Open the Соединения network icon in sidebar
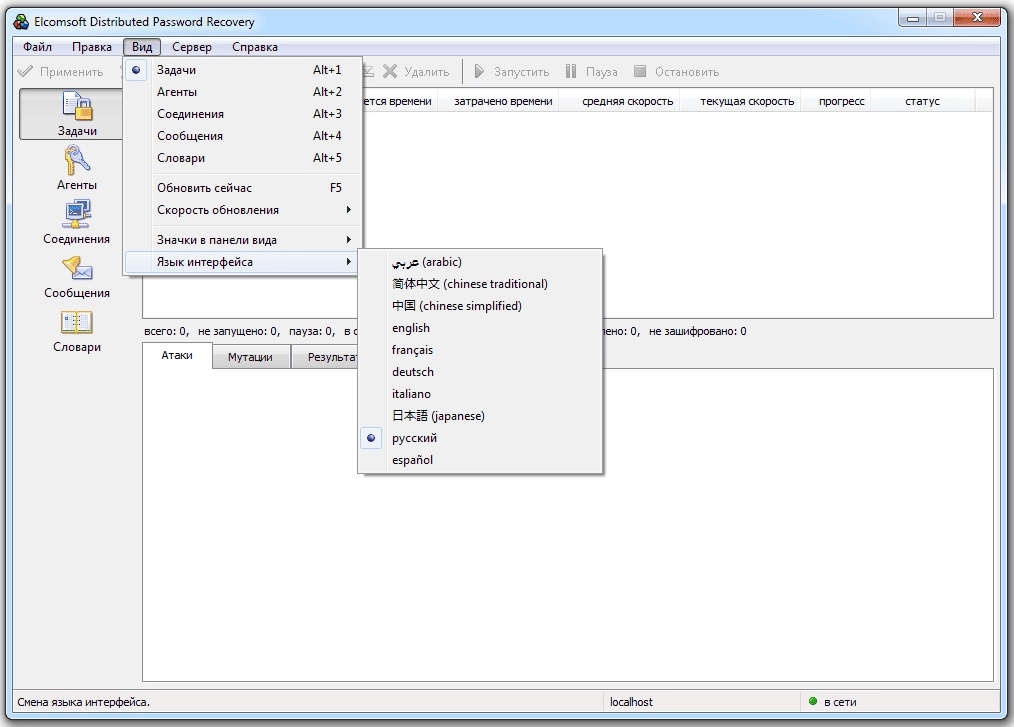The image size is (1014, 727). click(x=77, y=214)
